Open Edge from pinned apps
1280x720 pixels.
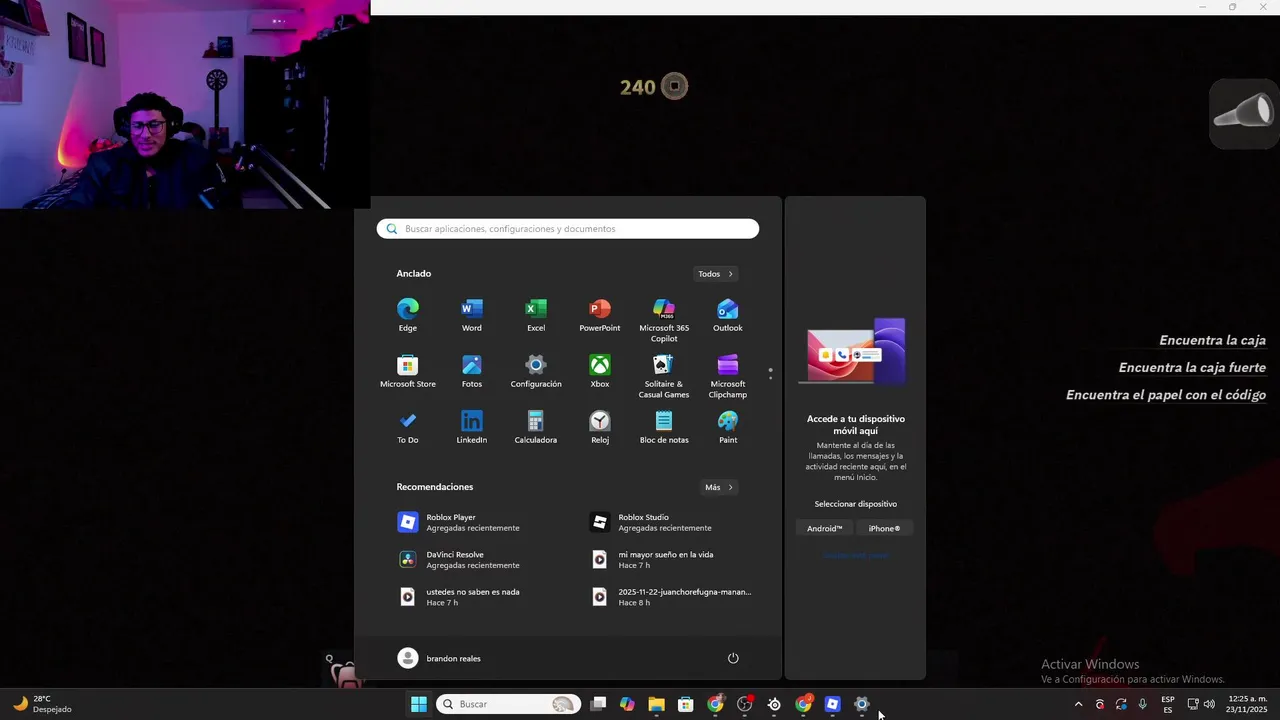click(x=407, y=315)
